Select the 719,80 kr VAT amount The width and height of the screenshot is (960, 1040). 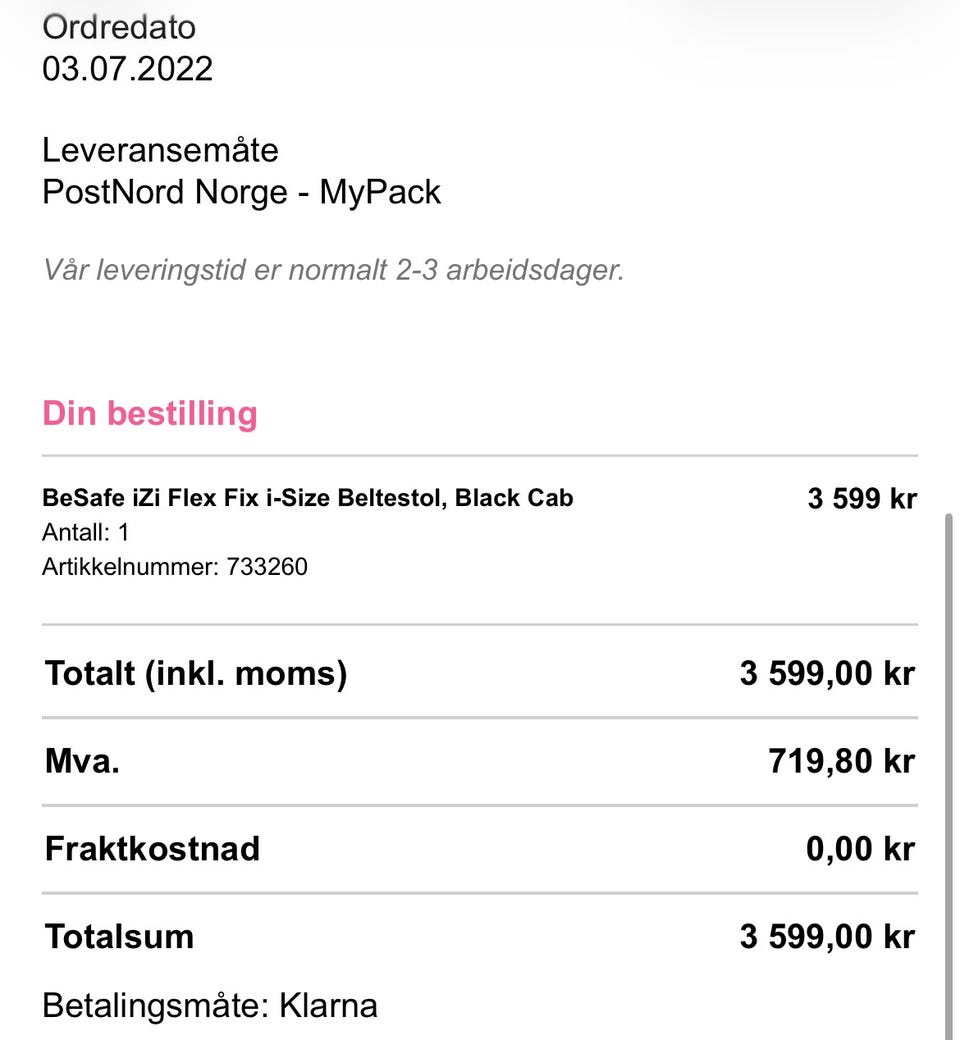point(842,761)
